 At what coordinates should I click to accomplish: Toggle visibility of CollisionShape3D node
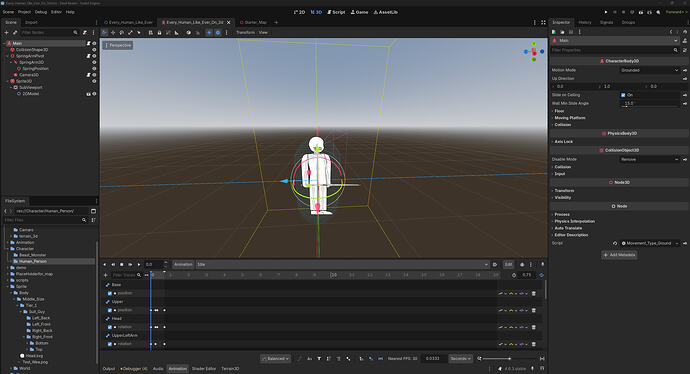tap(94, 50)
